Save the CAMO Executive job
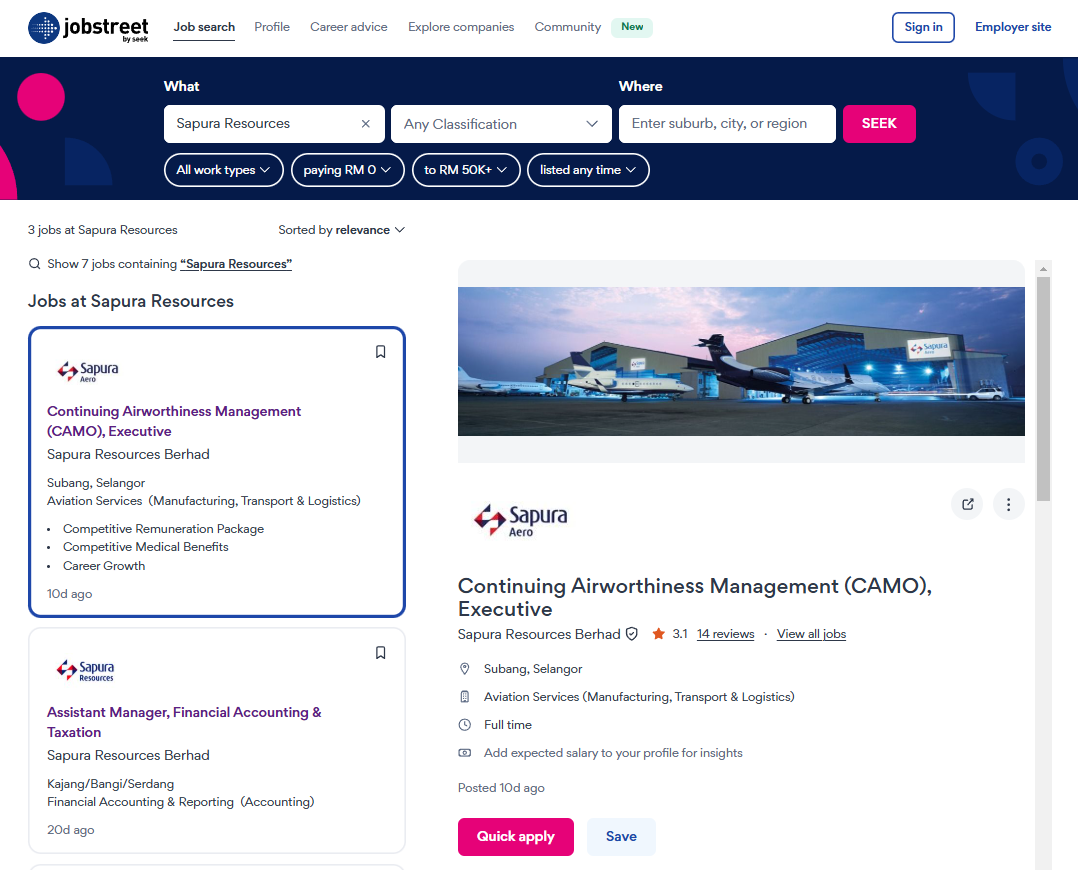Screen dimensions: 1078x870 click(x=621, y=837)
